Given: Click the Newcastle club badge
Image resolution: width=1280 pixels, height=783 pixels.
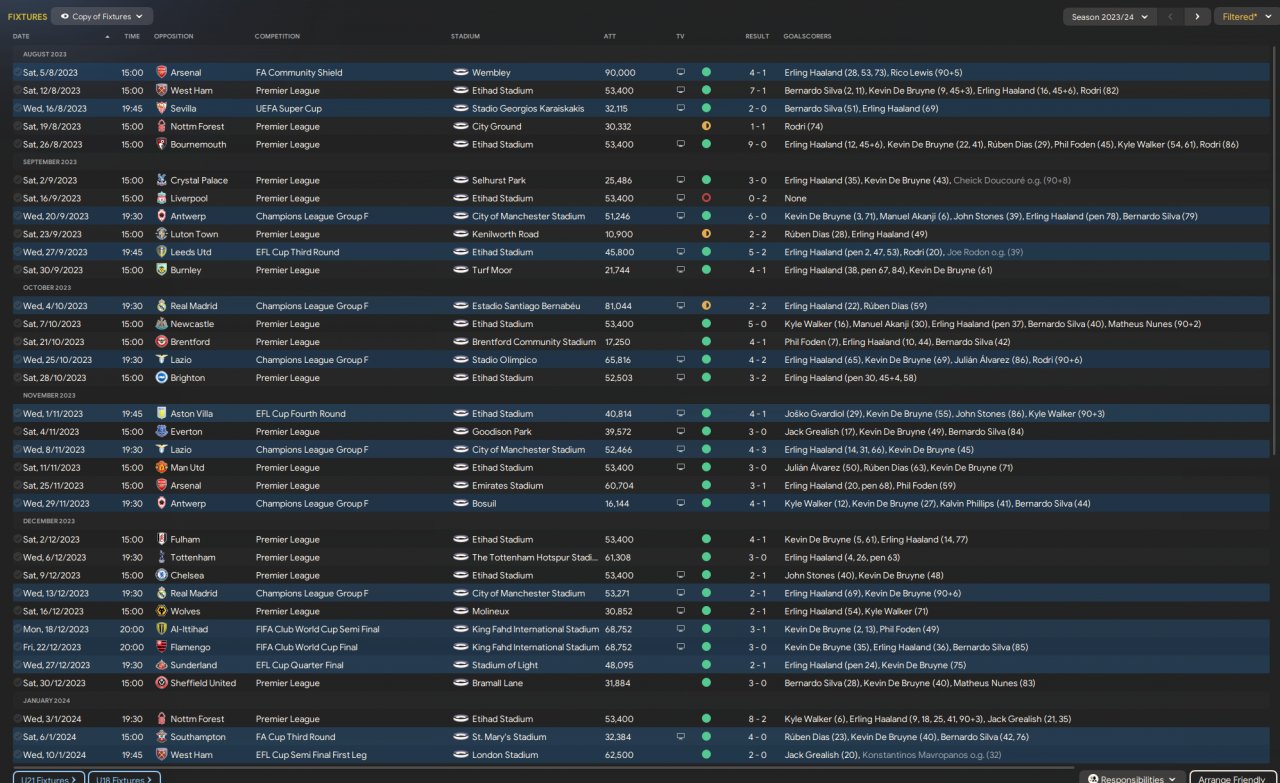Looking at the screenshot, I should click(x=162, y=325).
